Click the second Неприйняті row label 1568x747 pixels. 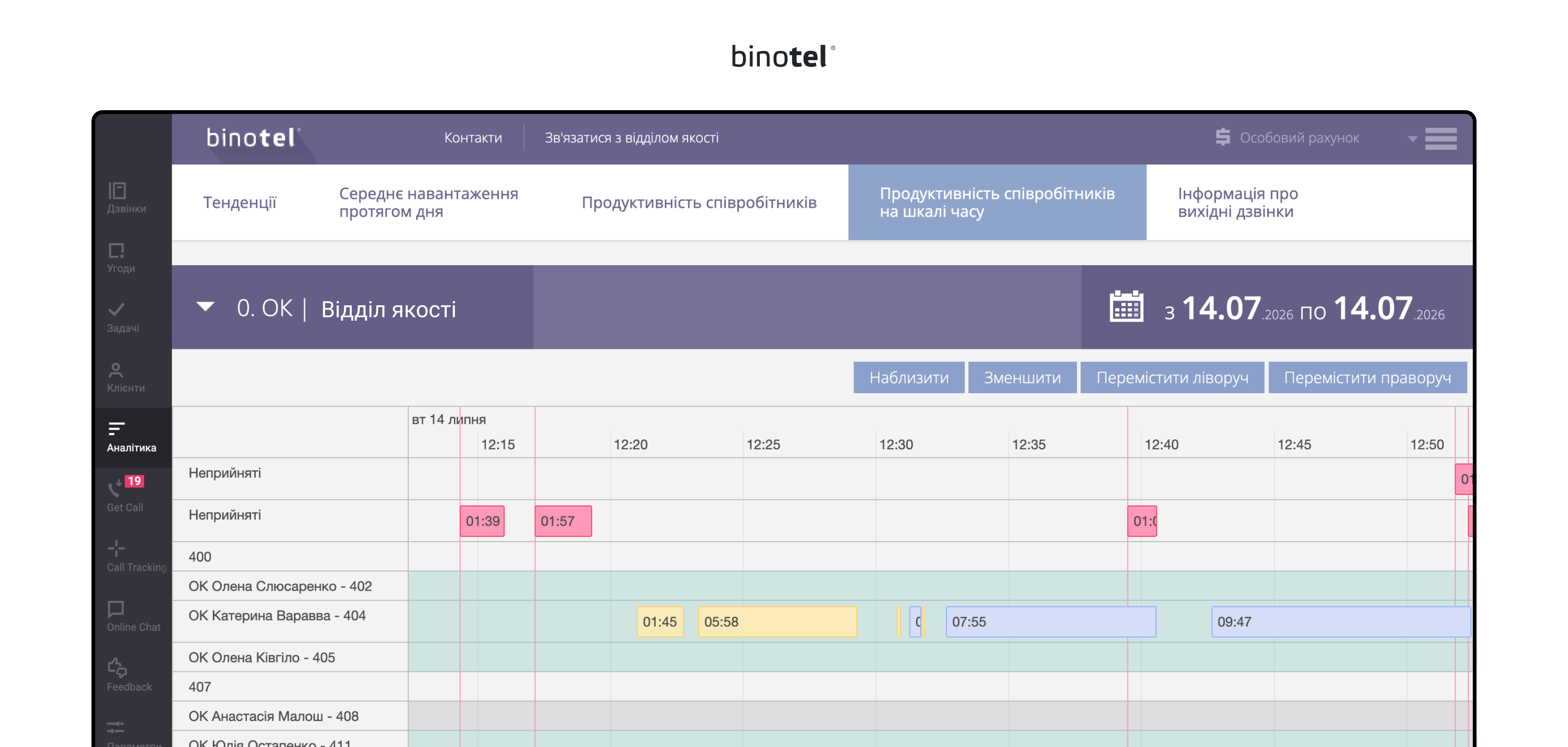coord(224,514)
